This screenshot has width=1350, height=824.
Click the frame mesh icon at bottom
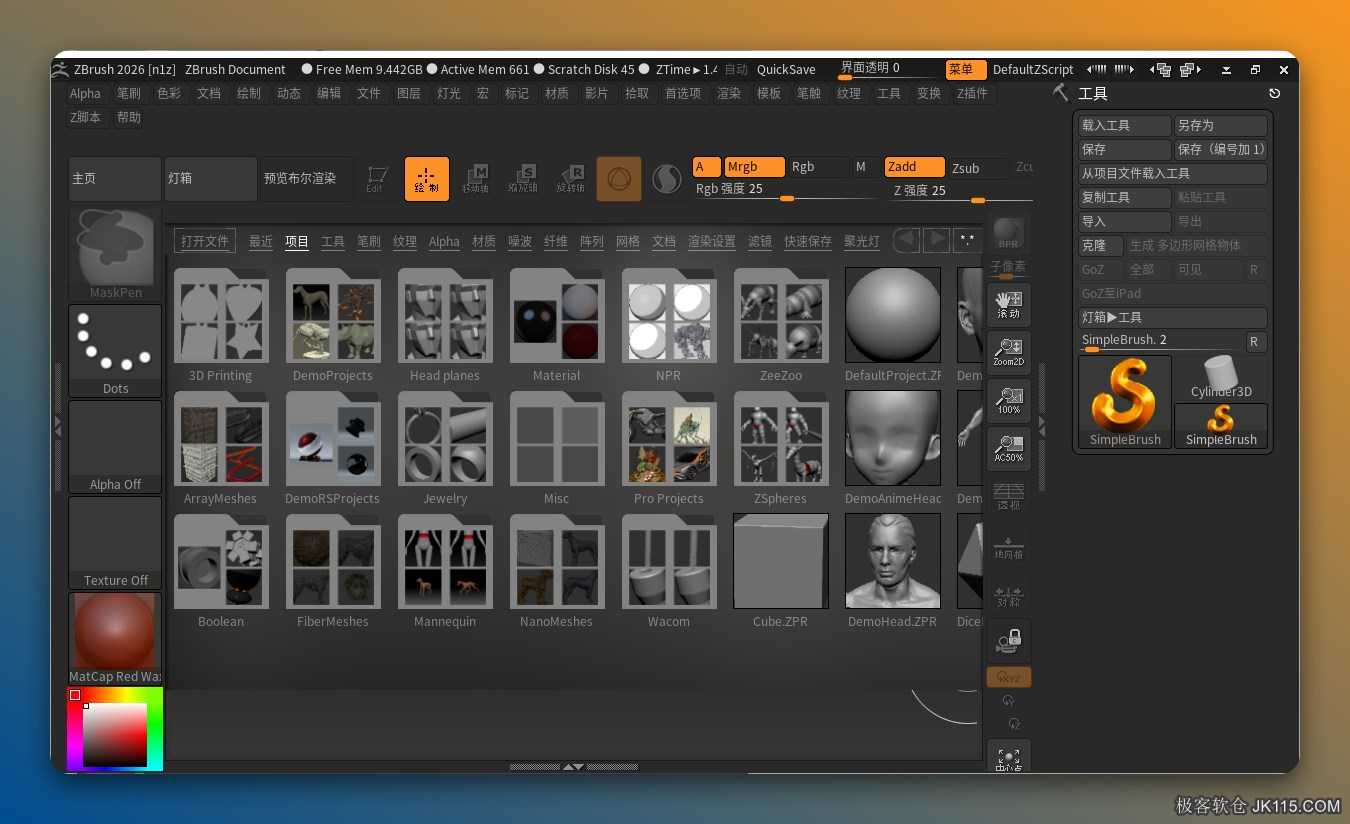tap(1009, 757)
